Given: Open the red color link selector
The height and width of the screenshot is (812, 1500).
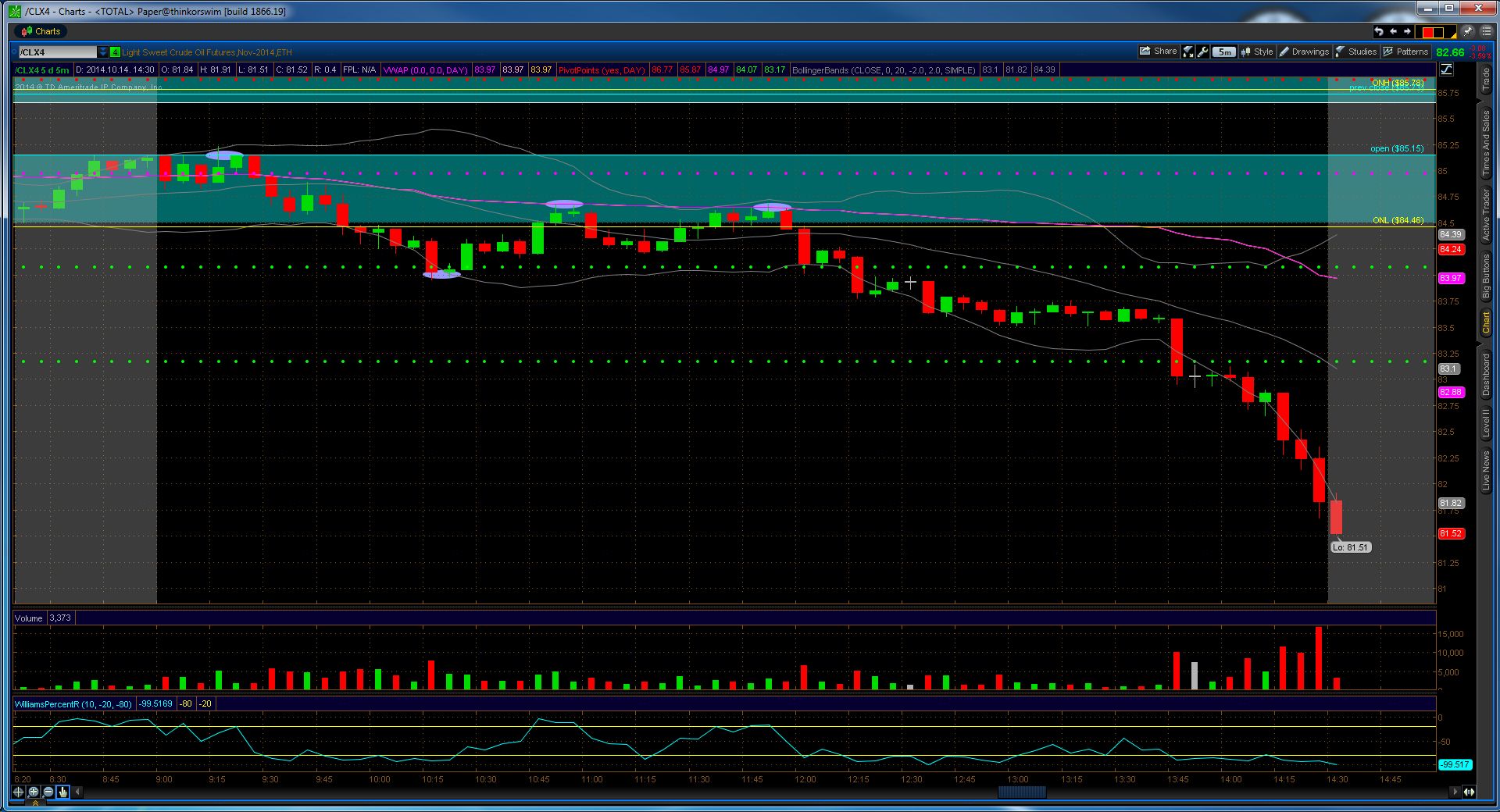Looking at the screenshot, I should [x=1437, y=32].
